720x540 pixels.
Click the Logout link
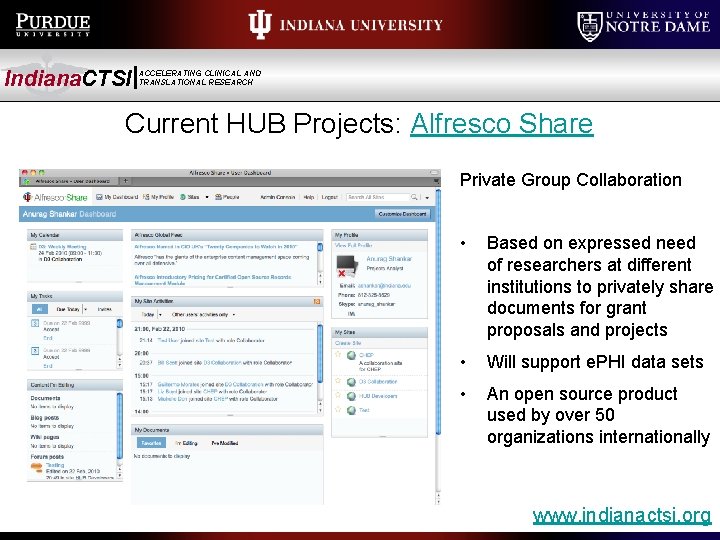[329, 197]
